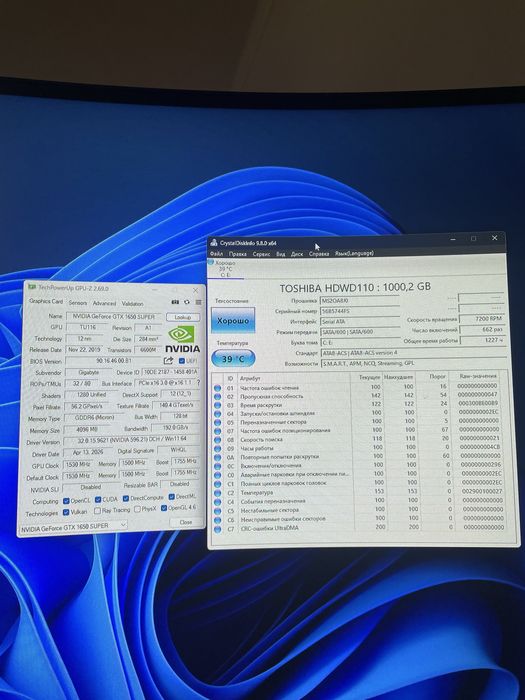Click status circle for C4 События переназначения
Viewport: 525px width, 700px height.
tap(217, 502)
